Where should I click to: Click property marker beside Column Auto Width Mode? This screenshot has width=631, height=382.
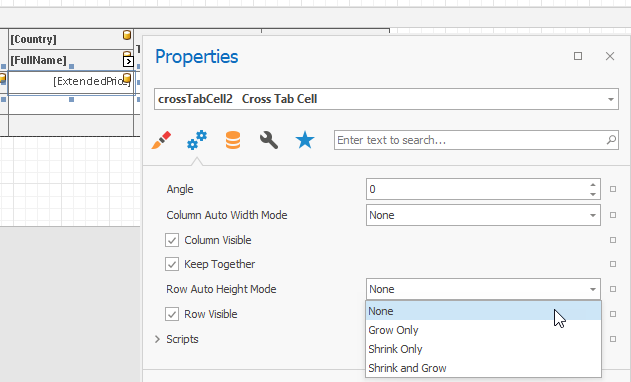(613, 215)
